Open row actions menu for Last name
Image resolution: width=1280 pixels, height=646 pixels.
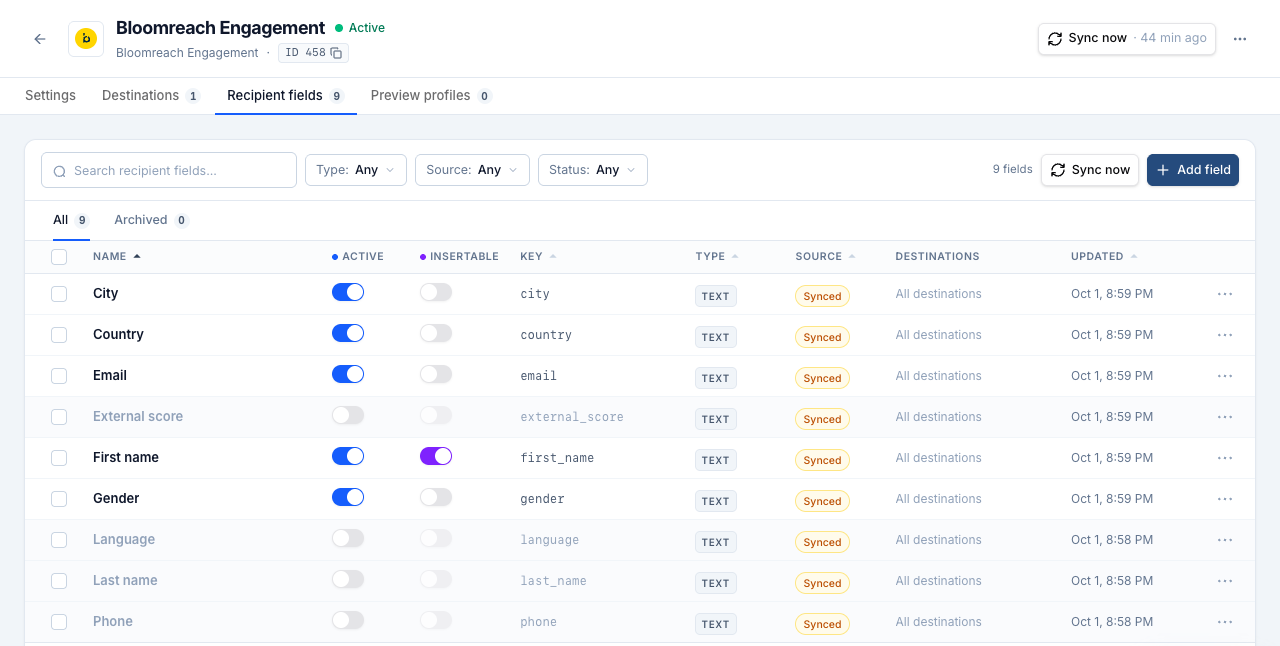pyautogui.click(x=1225, y=581)
